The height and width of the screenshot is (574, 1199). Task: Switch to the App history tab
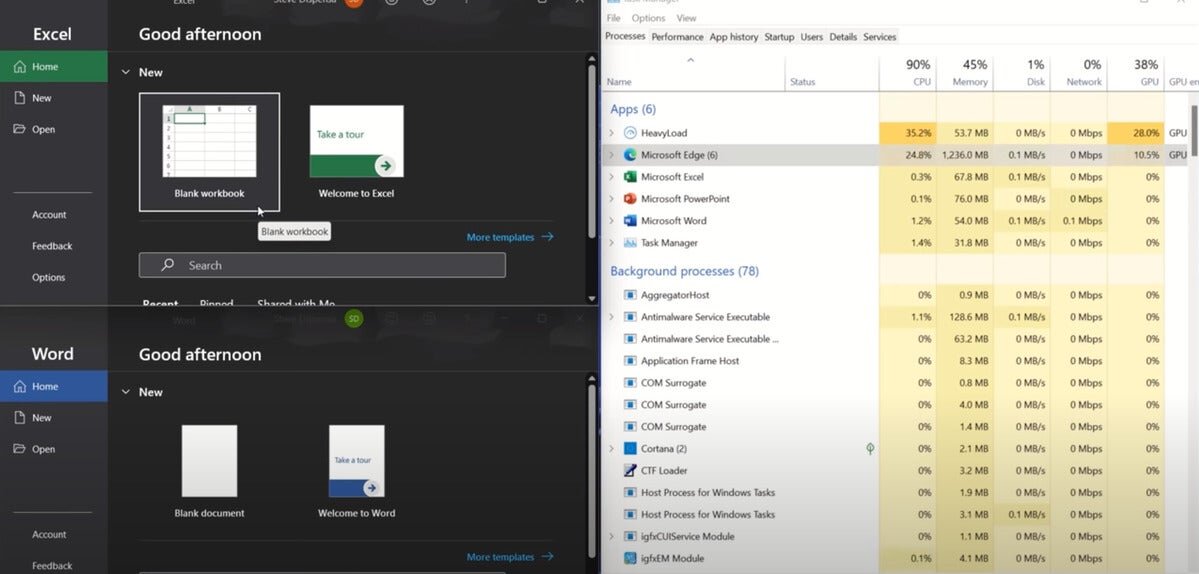(734, 37)
